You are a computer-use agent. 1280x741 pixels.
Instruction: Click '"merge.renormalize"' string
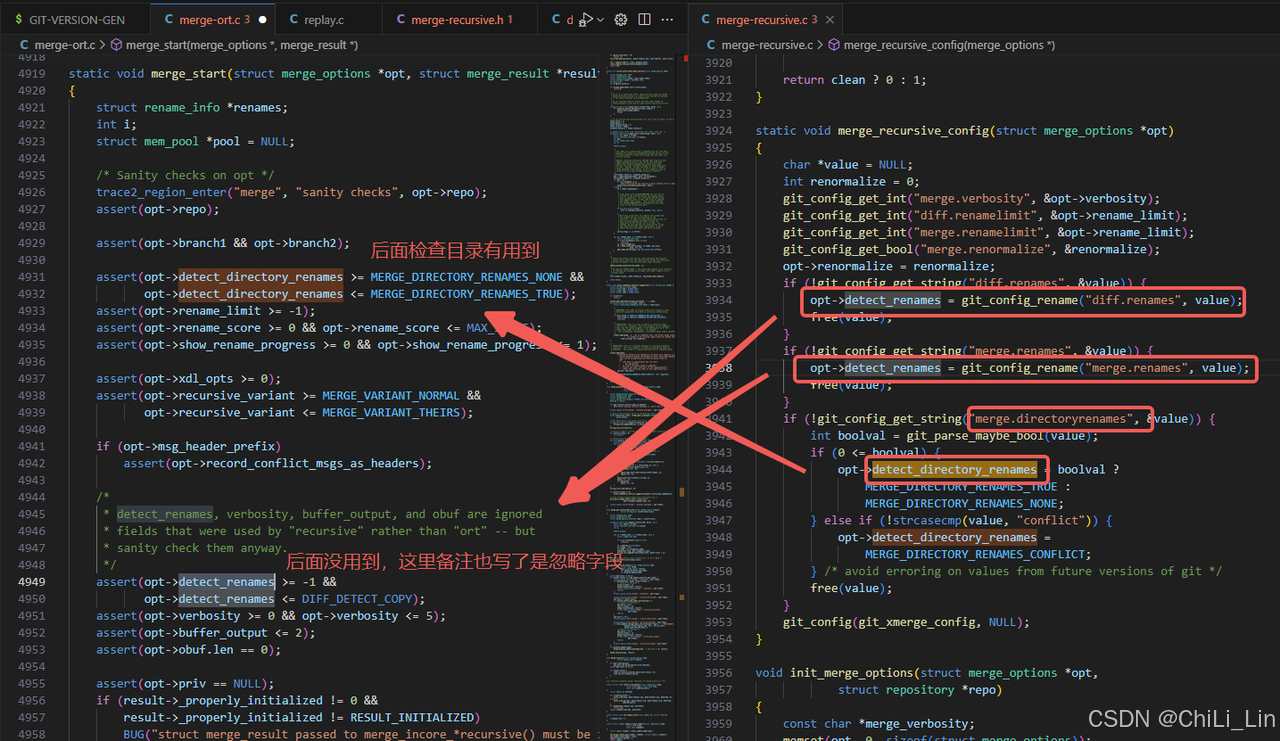click(981, 249)
